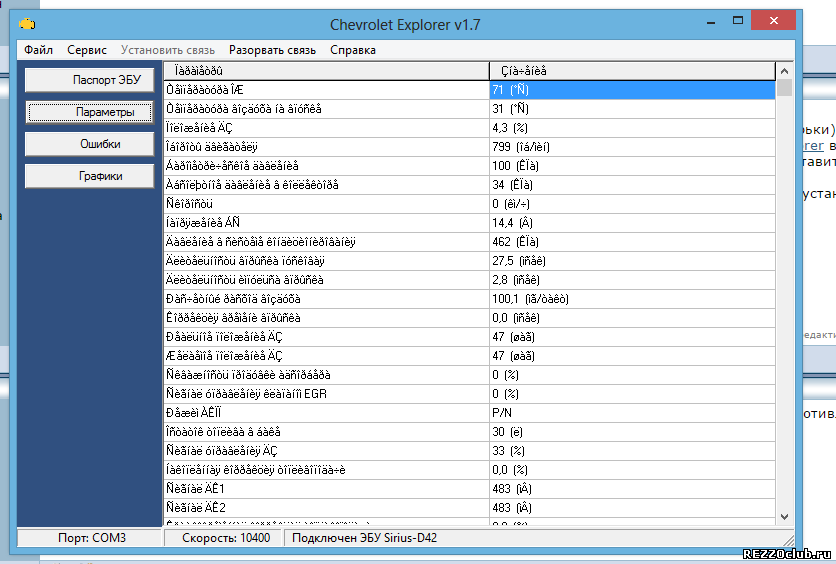The width and height of the screenshot is (836, 564).
Task: Maximize the Chevrolet Explorer window
Action: 738,21
